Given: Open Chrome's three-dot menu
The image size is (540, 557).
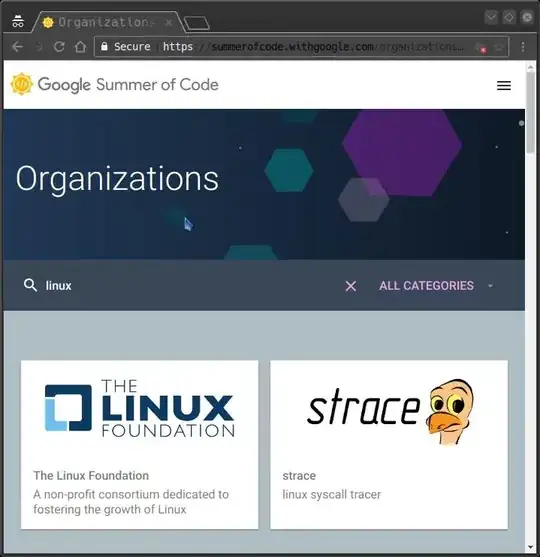Looking at the screenshot, I should (x=523, y=47).
